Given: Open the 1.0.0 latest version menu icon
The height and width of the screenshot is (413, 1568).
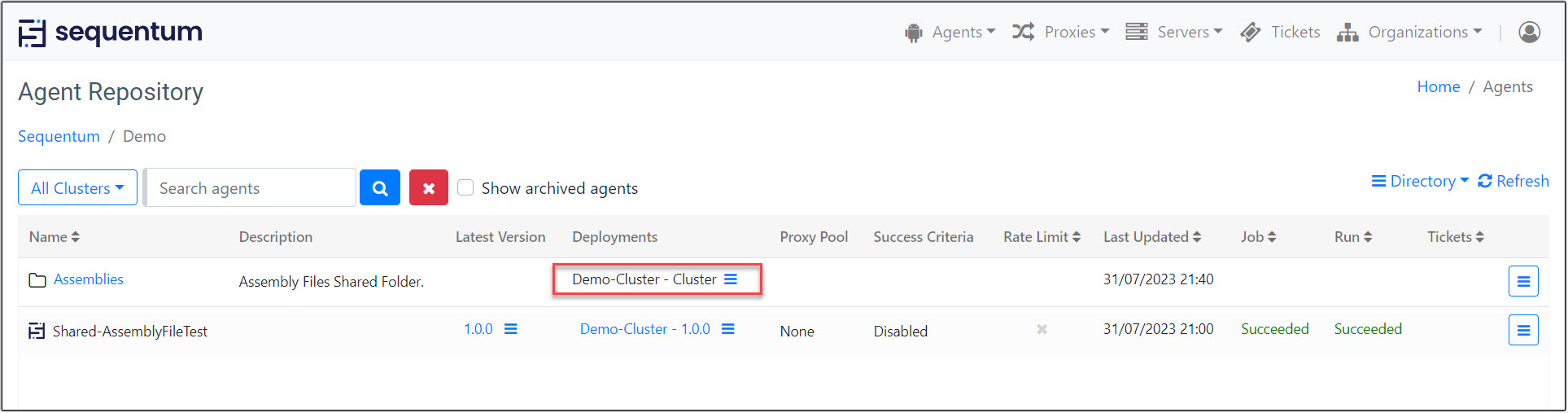Looking at the screenshot, I should [510, 329].
